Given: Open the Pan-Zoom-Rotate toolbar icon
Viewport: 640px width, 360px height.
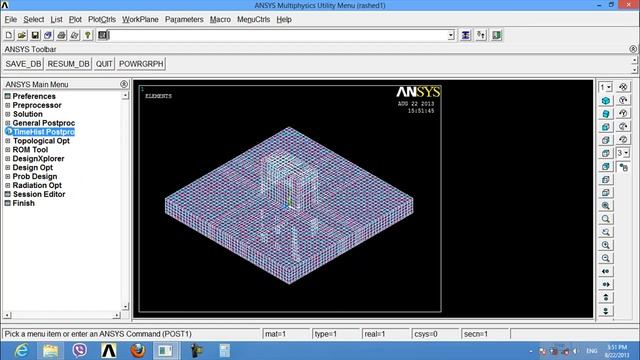Looking at the screenshot, I should click(x=48, y=35).
